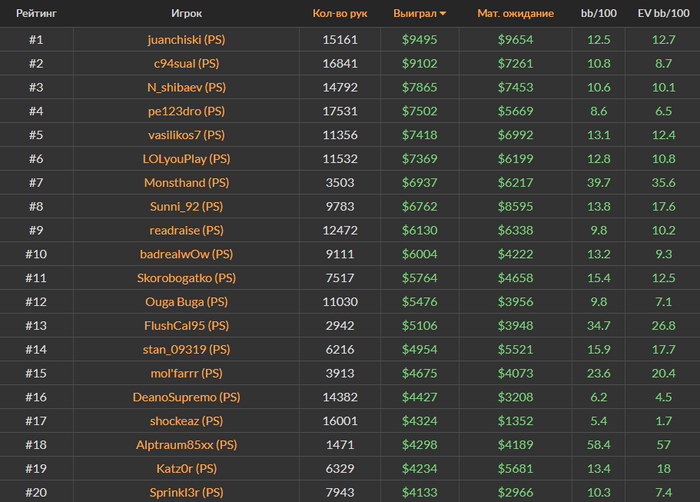Sort by Мат. ожидание column header
Image resolution: width=700 pixels, height=502 pixels.
coord(515,14)
